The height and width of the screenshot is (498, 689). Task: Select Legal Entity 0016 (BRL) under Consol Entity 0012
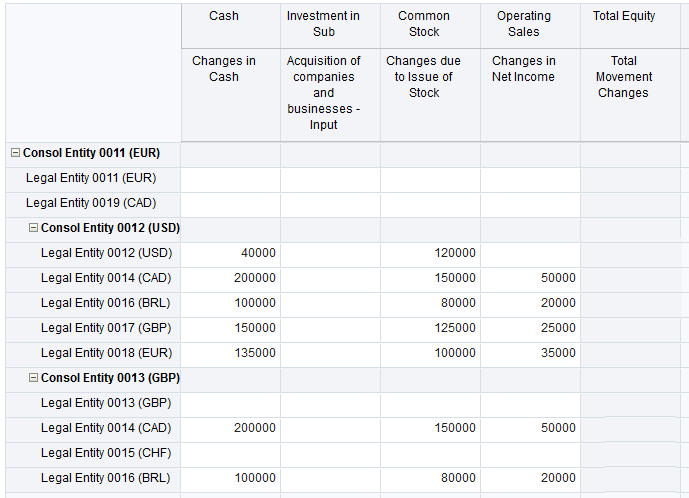coord(105,303)
